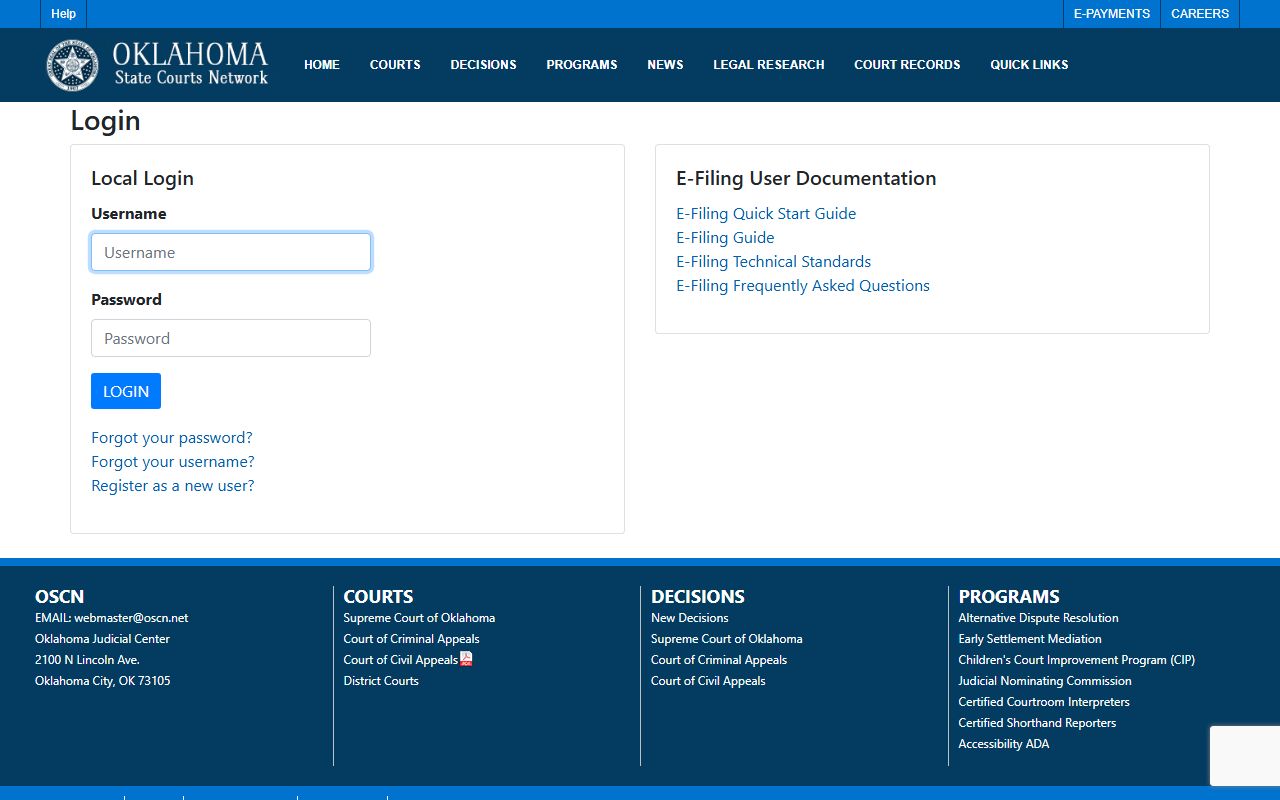Click the webmaster@oscn.net email in footer
The height and width of the screenshot is (800, 1280).
[x=131, y=618]
